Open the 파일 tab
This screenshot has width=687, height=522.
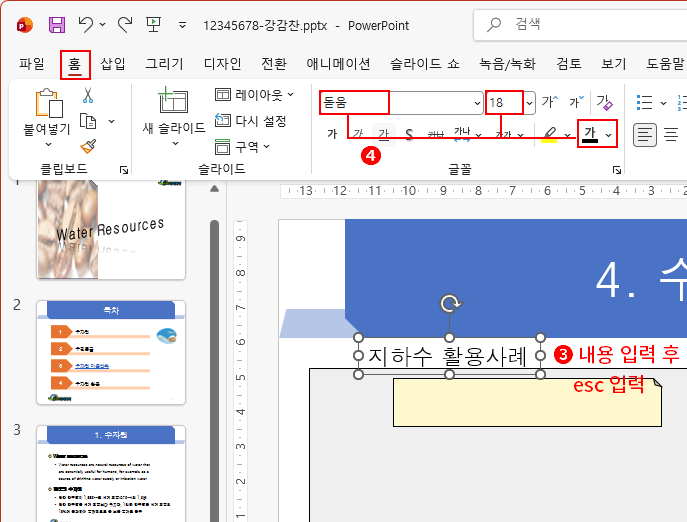32,64
